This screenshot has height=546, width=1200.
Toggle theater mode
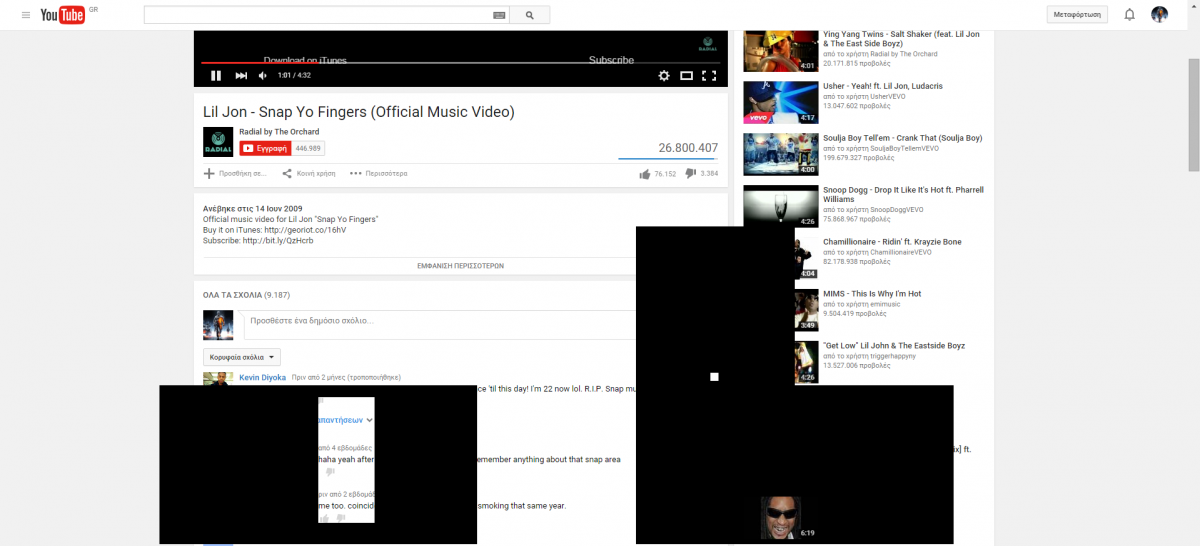point(686,75)
